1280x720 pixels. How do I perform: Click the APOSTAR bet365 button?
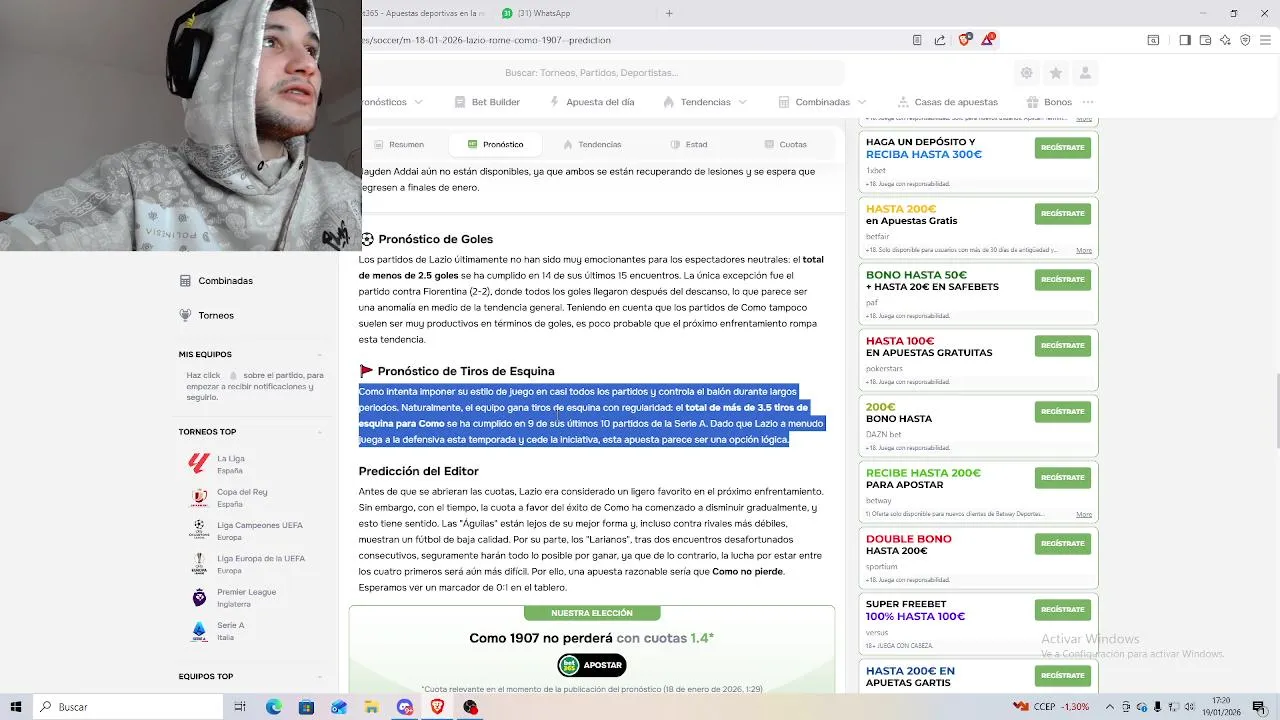tap(592, 665)
